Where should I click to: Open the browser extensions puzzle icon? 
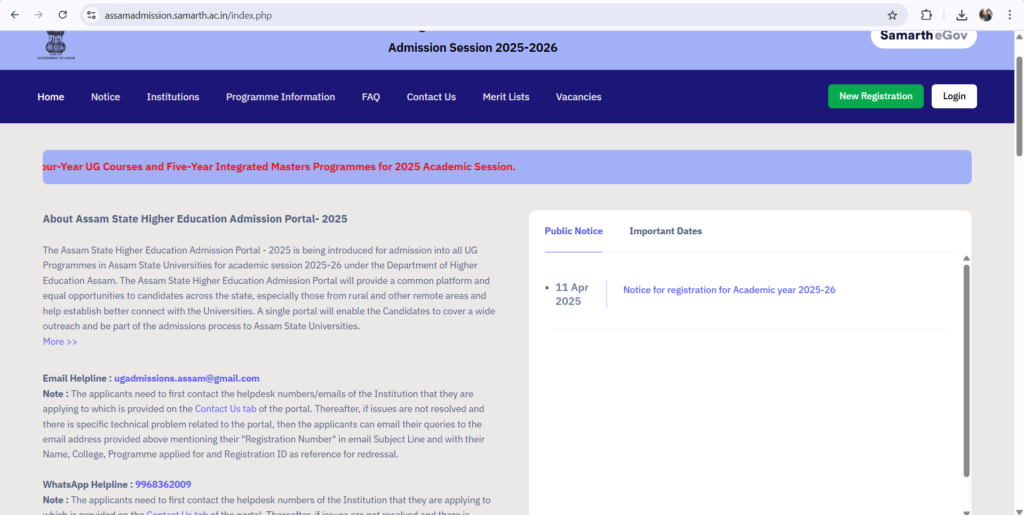(926, 15)
